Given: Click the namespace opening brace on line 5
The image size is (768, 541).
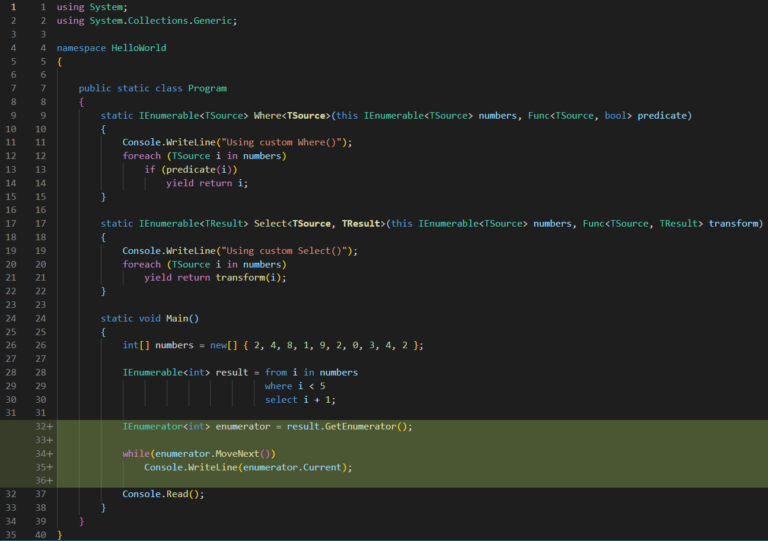Looking at the screenshot, I should pos(59,61).
